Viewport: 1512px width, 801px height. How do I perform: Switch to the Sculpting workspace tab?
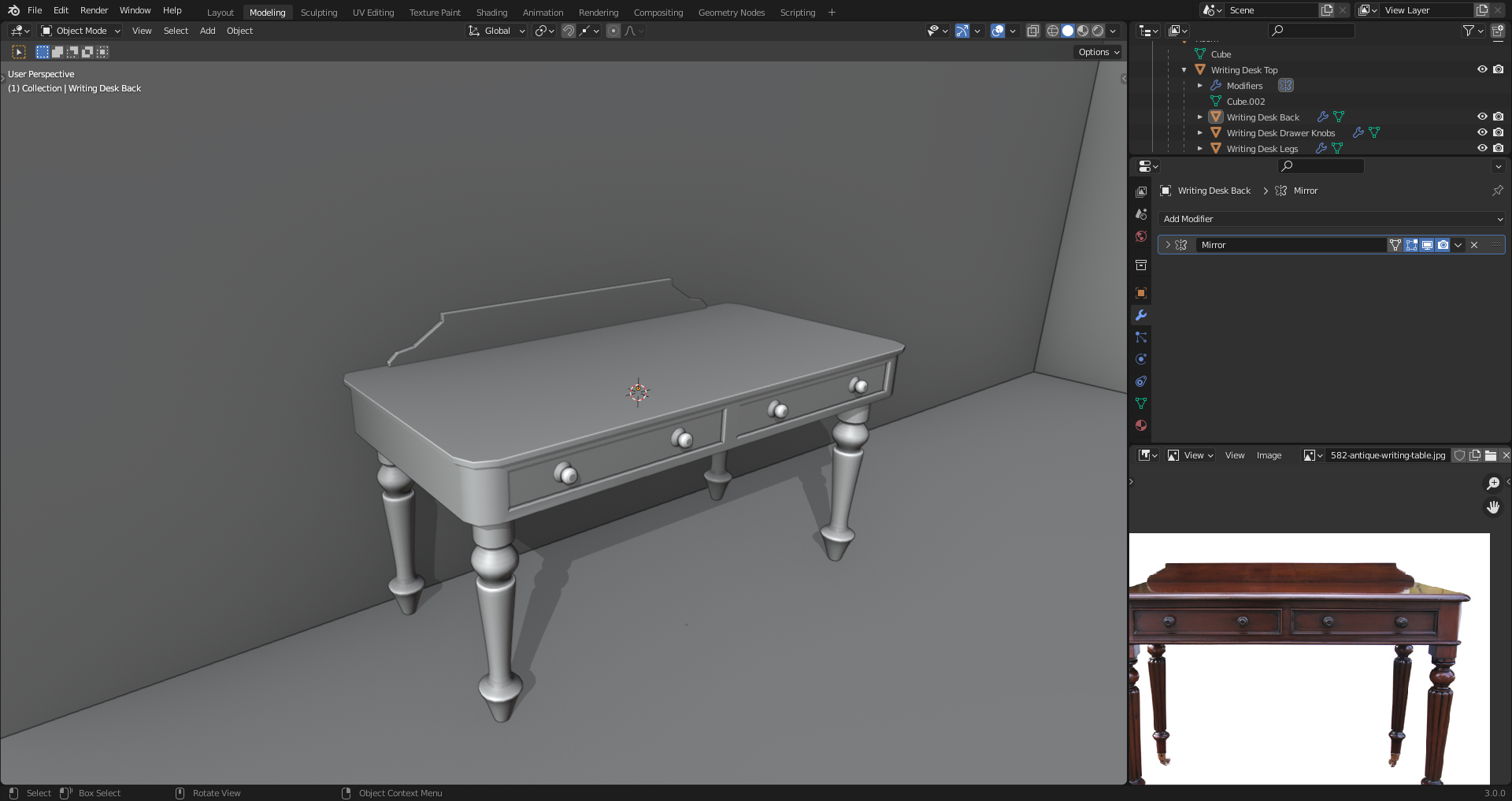pyautogui.click(x=319, y=13)
